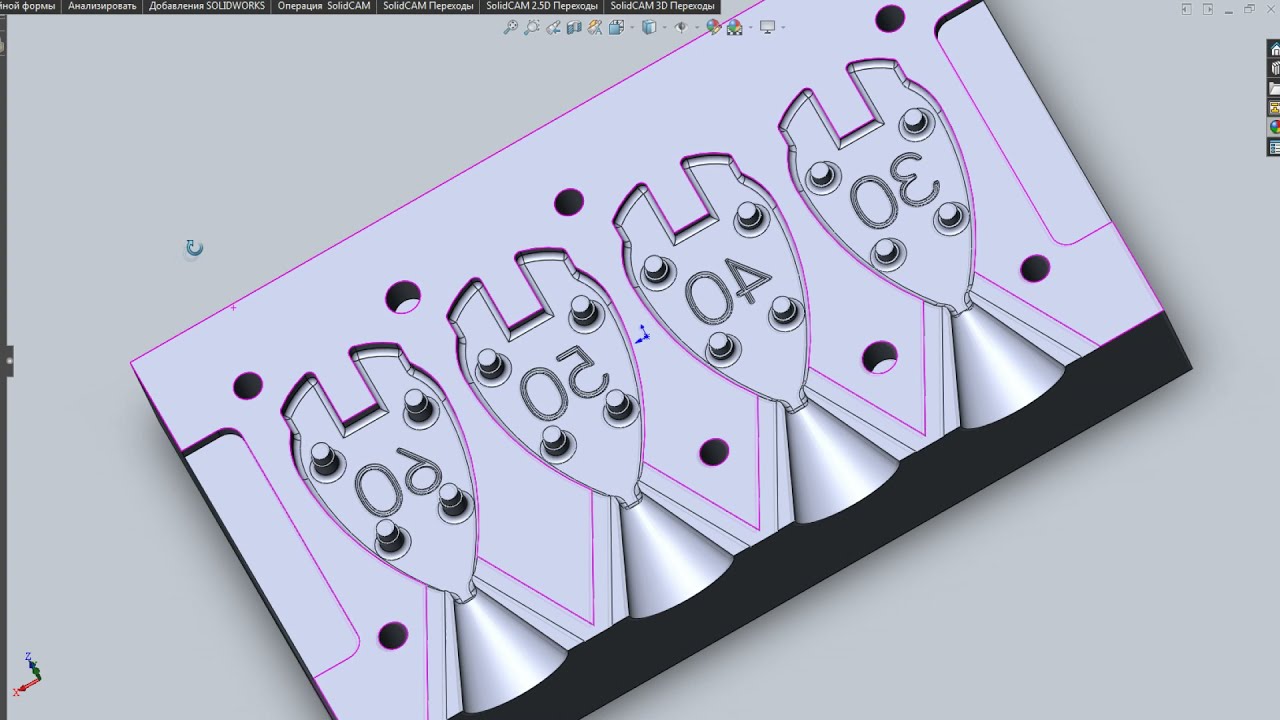Open the Appearances and Scenes pane

(x=1274, y=127)
